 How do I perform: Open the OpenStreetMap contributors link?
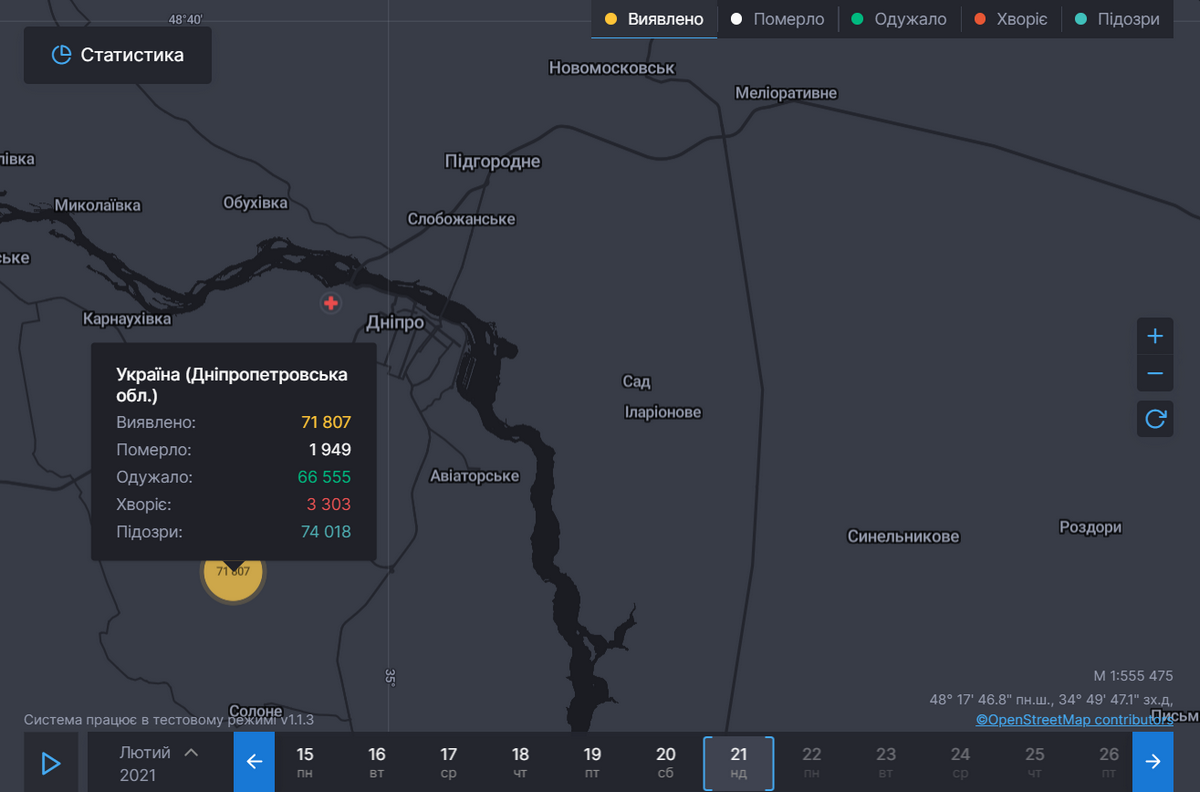click(x=1073, y=720)
